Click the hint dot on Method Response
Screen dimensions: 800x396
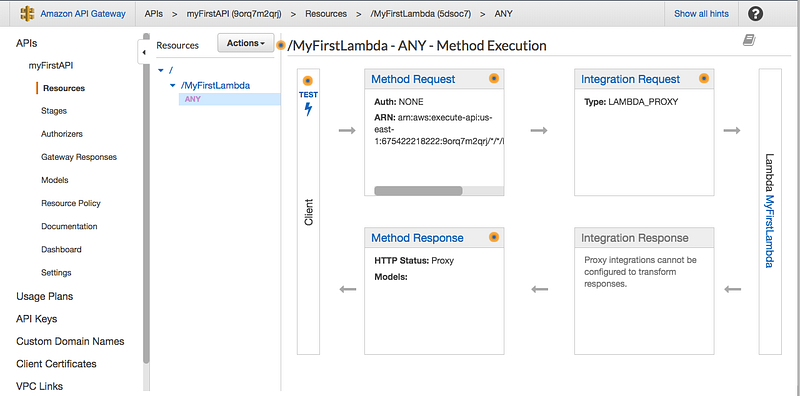(493, 237)
